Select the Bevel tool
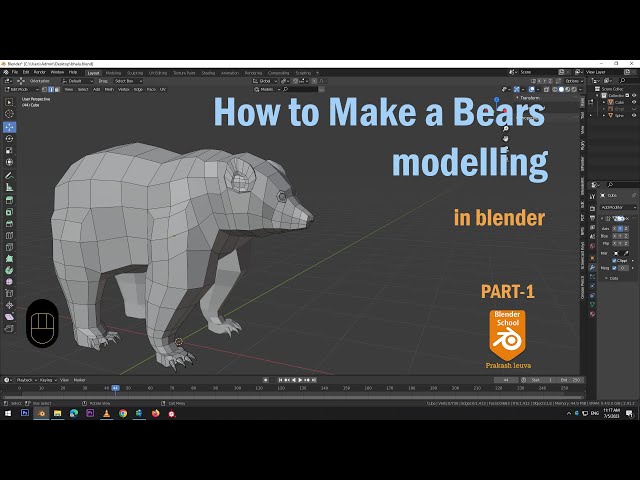The height and width of the screenshot is (480, 640). pyautogui.click(x=9, y=224)
